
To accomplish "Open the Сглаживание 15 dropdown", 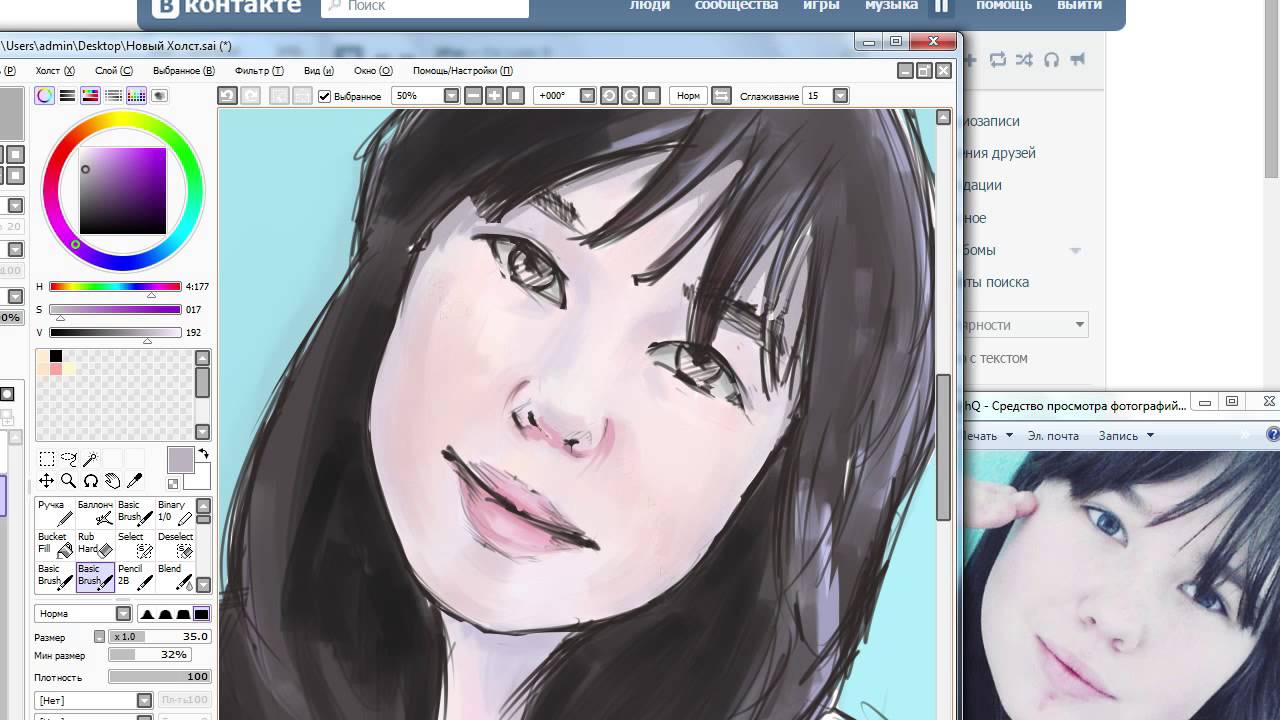I will point(840,96).
